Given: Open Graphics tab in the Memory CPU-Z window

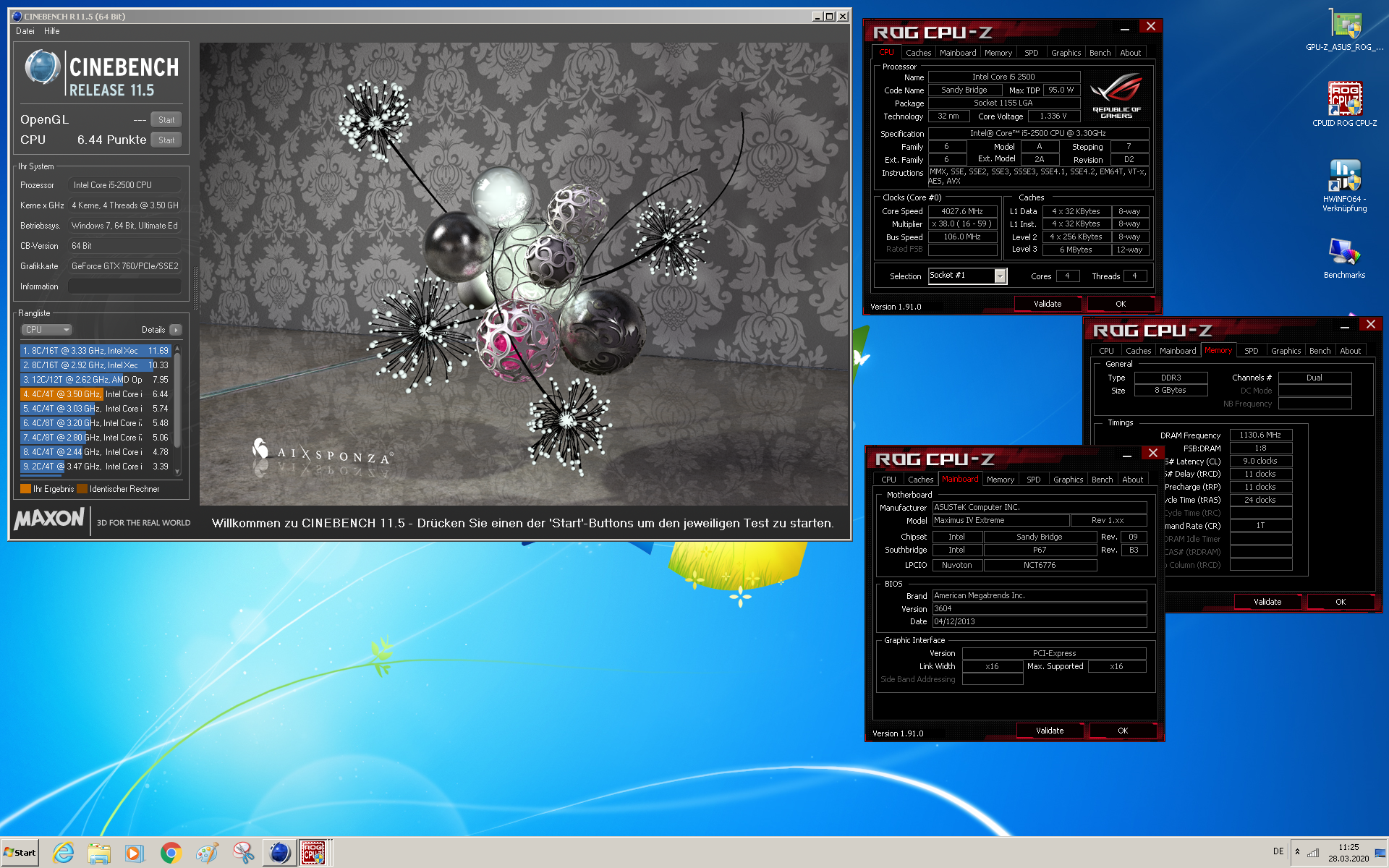Looking at the screenshot, I should pos(1286,351).
